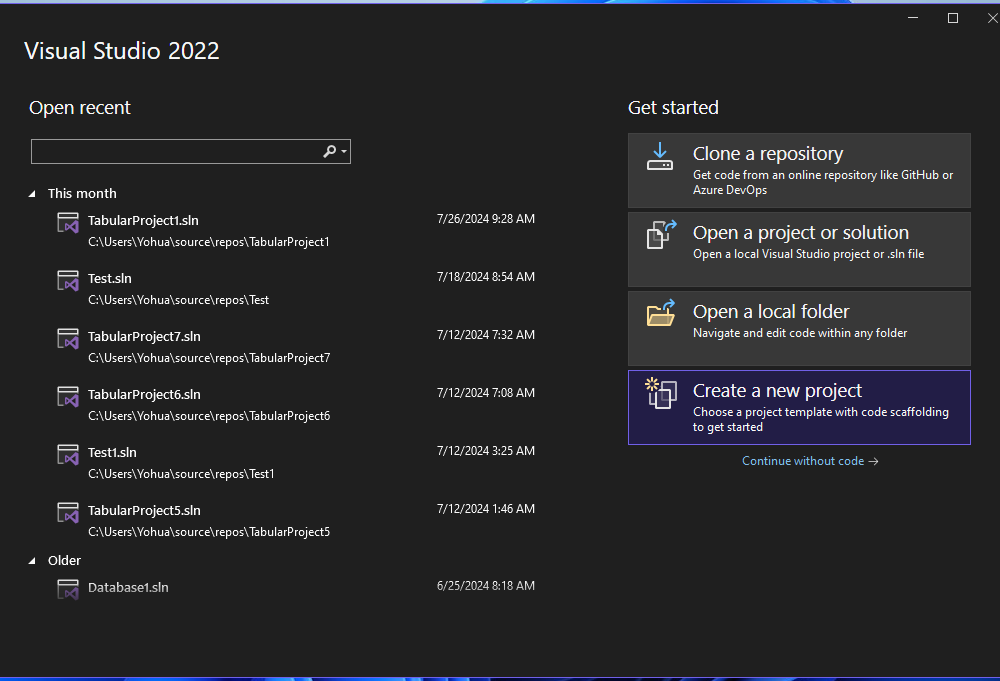The image size is (1000, 681).
Task: Collapse the This month group
Action: point(32,194)
